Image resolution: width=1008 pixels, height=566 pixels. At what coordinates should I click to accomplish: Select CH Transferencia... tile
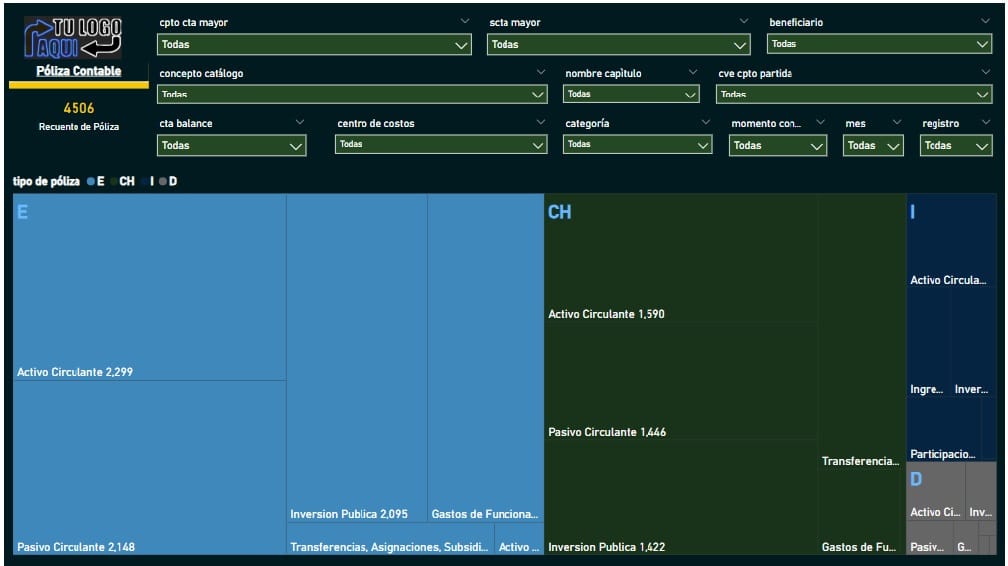click(x=861, y=332)
